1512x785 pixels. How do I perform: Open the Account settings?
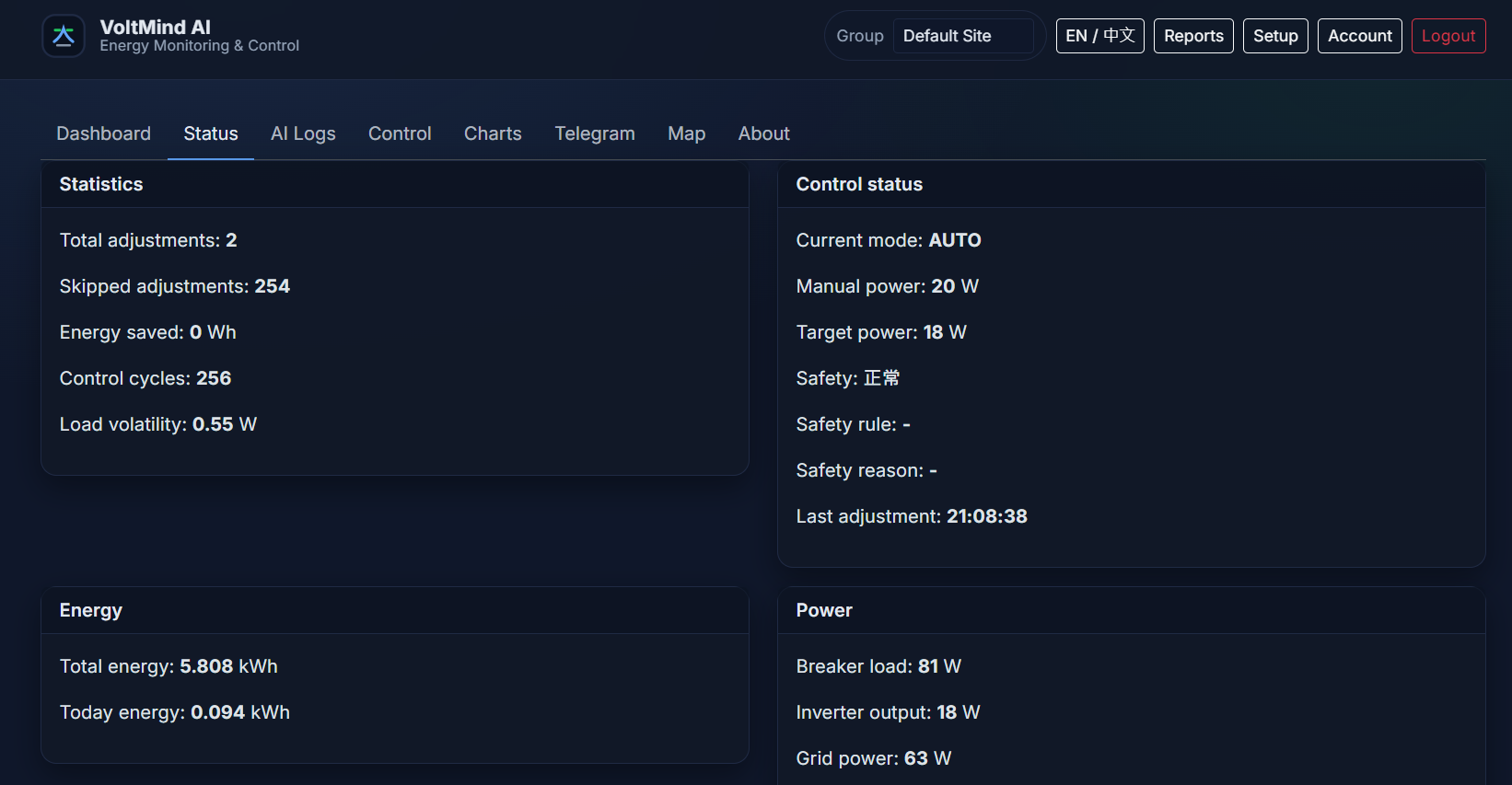1359,36
